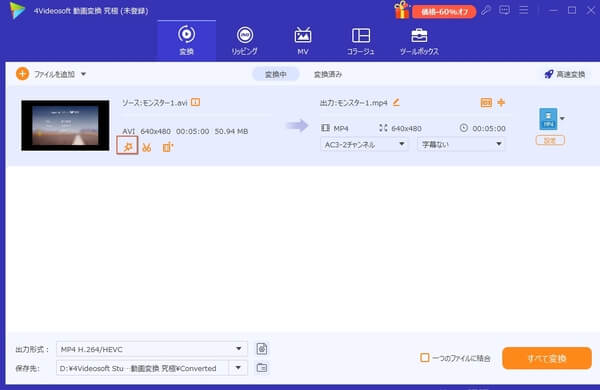
Task: Expand the ファイルを追加 dropdown arrow
Action: click(83, 74)
